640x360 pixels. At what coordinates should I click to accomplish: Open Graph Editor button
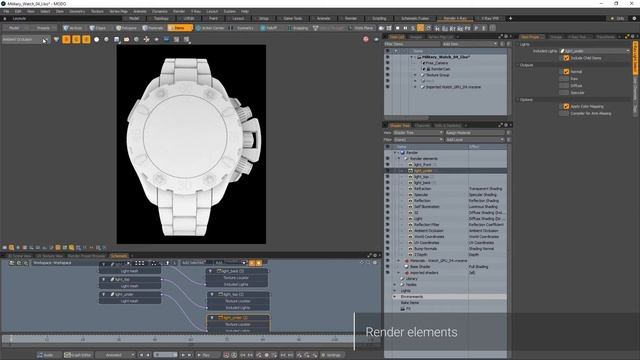(78, 355)
